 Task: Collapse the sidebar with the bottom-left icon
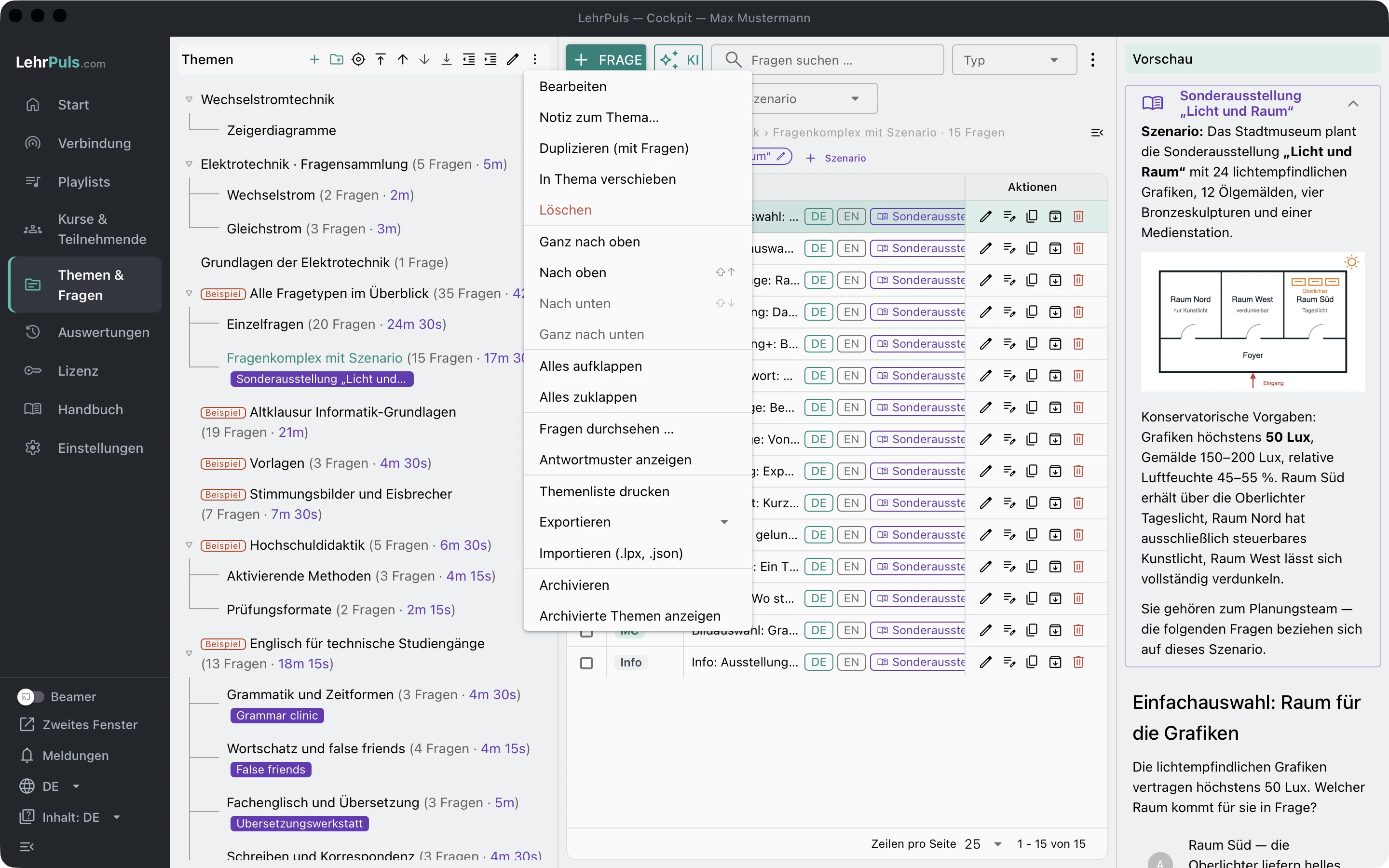[27, 847]
